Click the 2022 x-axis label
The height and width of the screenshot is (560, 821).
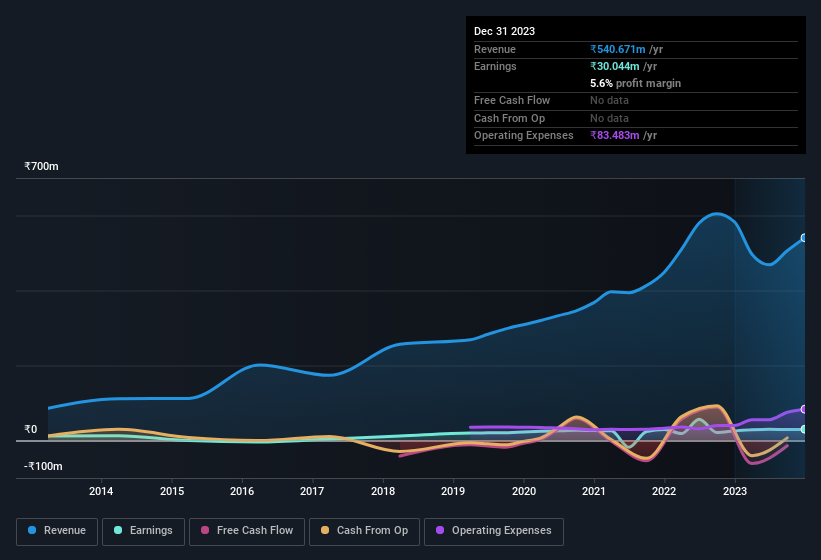pyautogui.click(x=664, y=491)
